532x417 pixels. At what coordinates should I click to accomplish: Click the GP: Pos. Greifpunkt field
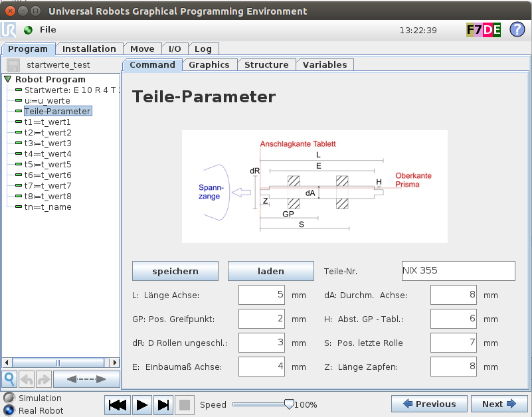(x=261, y=319)
